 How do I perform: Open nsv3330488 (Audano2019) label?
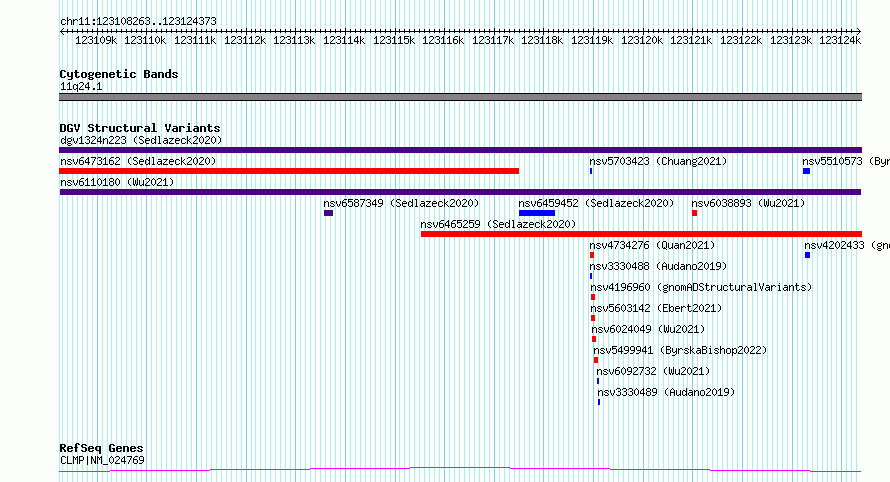pyautogui.click(x=658, y=266)
